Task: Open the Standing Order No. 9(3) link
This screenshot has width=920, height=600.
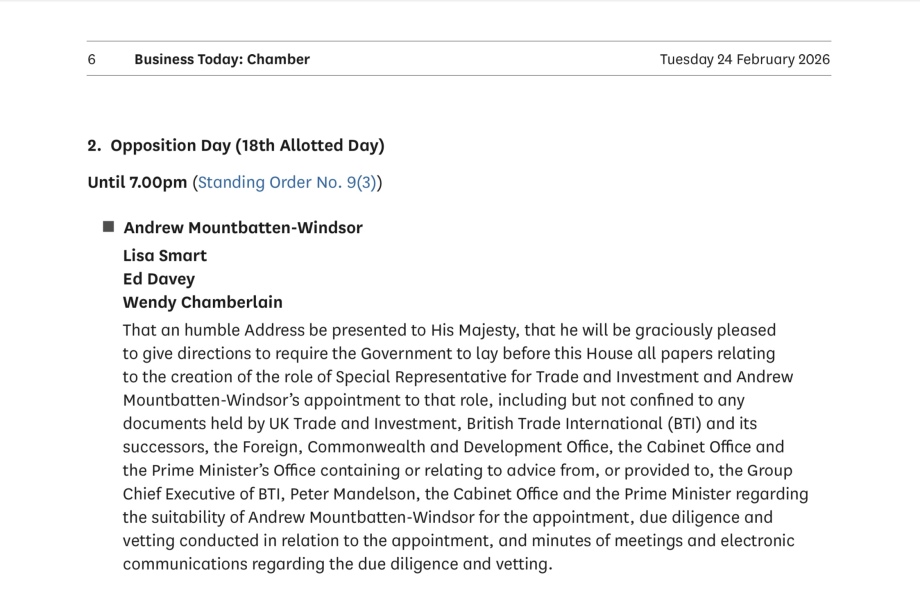Action: [287, 182]
